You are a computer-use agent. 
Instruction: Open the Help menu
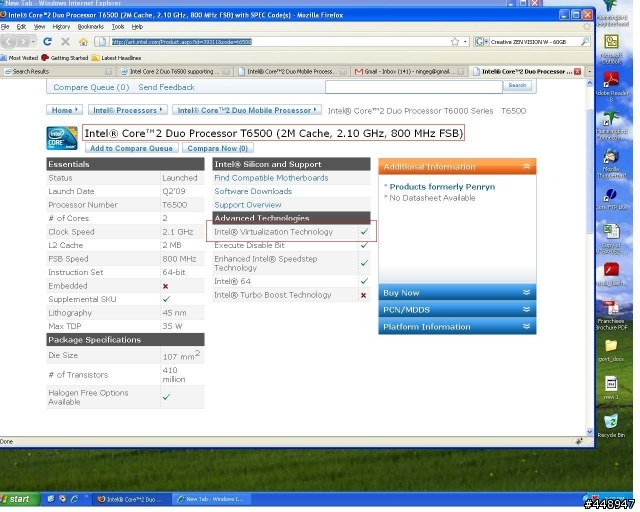[137, 27]
